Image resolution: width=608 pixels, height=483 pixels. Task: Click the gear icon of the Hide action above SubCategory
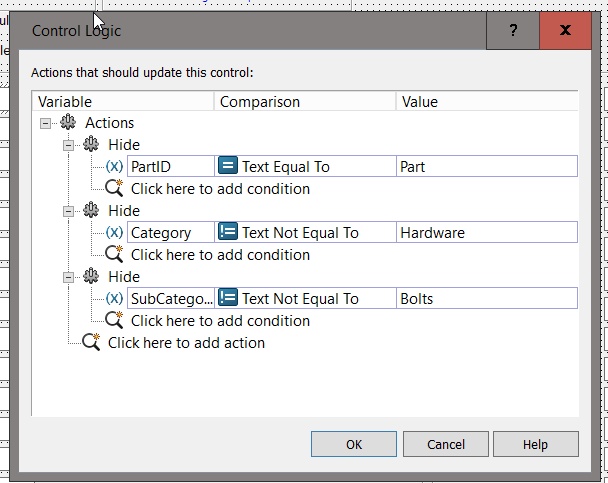[91, 276]
